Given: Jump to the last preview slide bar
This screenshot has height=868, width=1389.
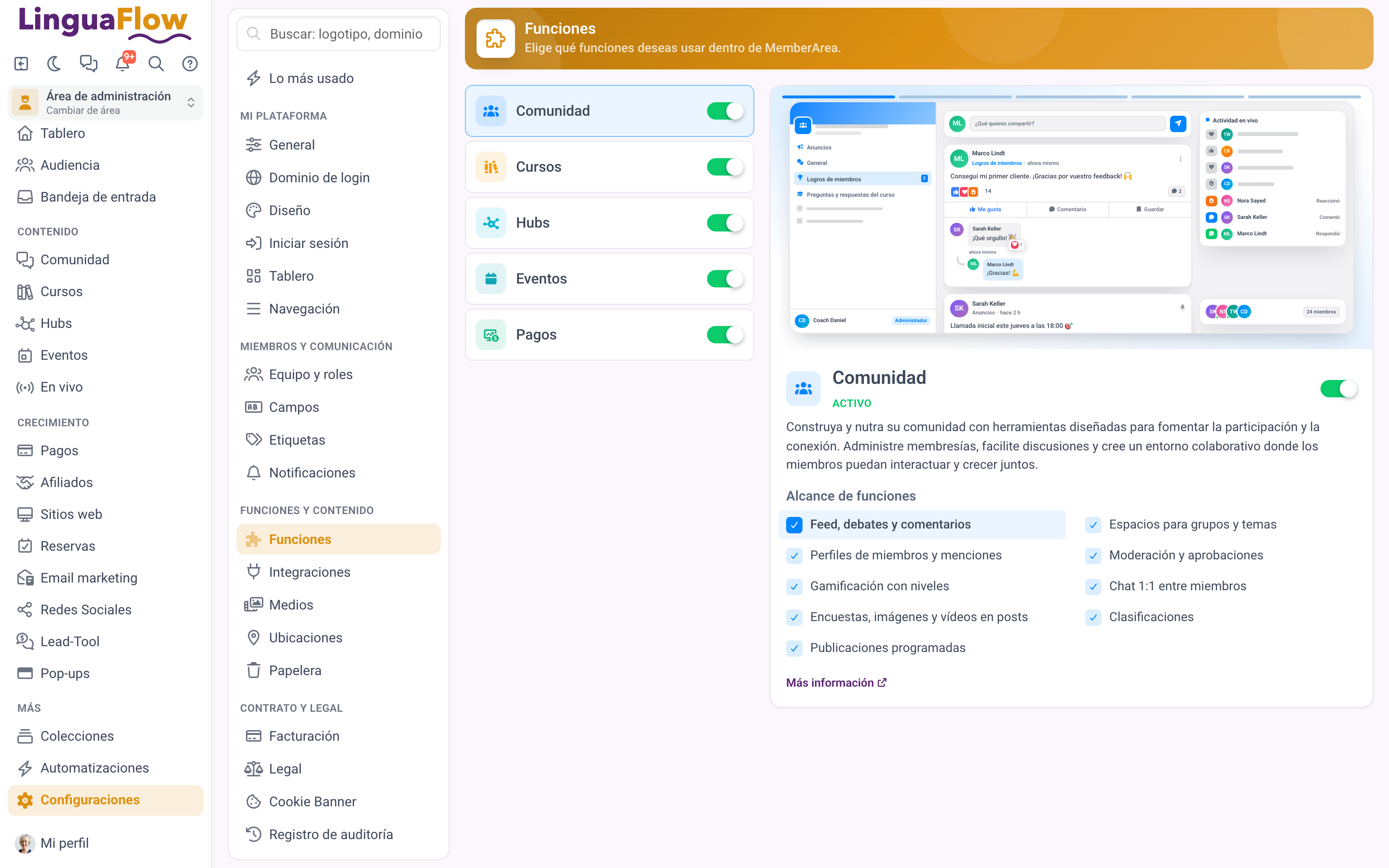Looking at the screenshot, I should pos(1304,97).
